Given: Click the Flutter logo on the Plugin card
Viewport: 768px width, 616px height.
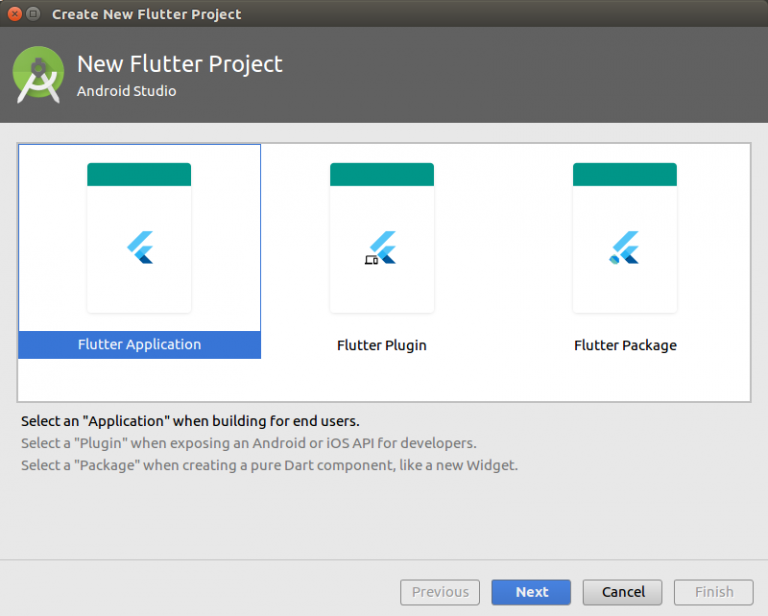Looking at the screenshot, I should [383, 247].
